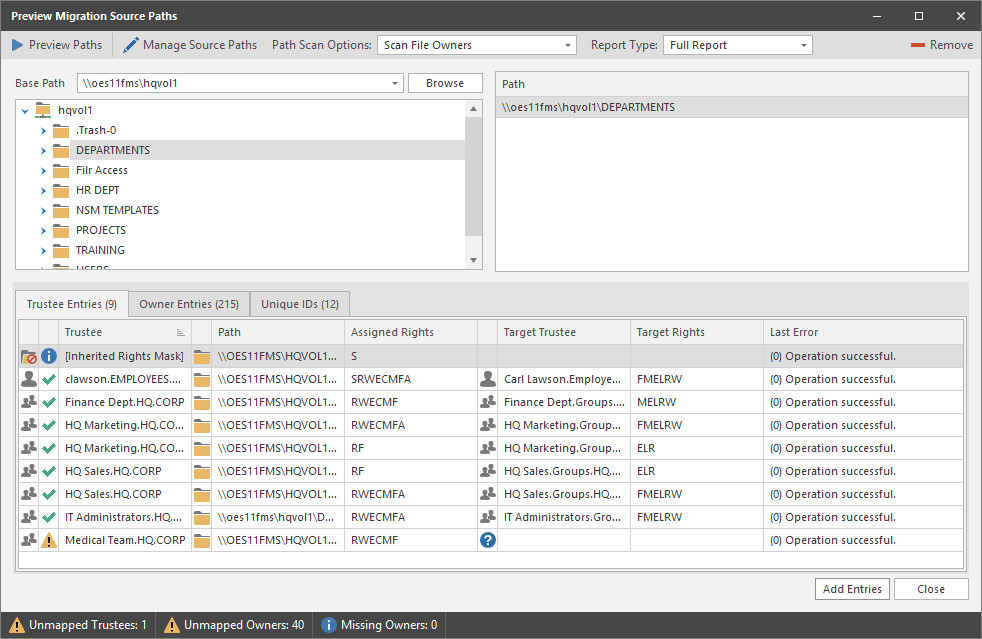
Task: Click the Unmapped Trustees warning icon in status bar
Action: click(17, 625)
